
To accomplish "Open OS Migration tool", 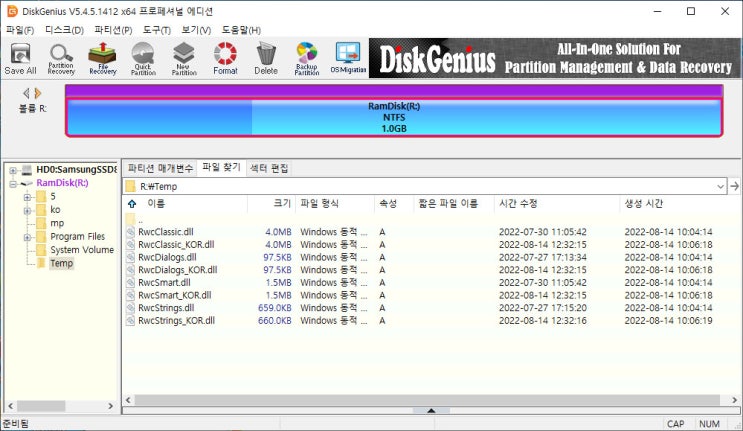I will (348, 59).
